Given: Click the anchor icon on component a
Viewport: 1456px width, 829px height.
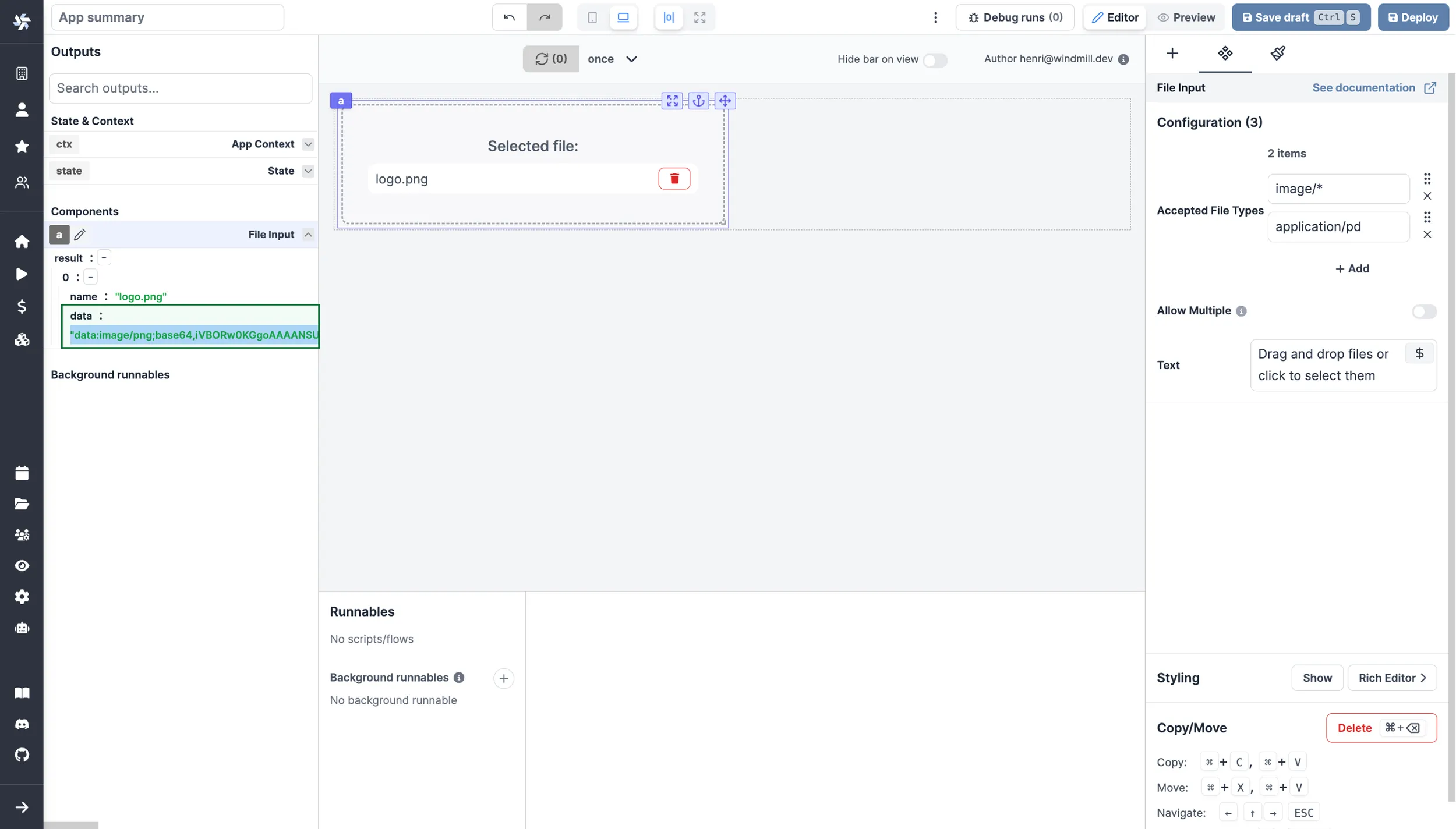Looking at the screenshot, I should [698, 101].
